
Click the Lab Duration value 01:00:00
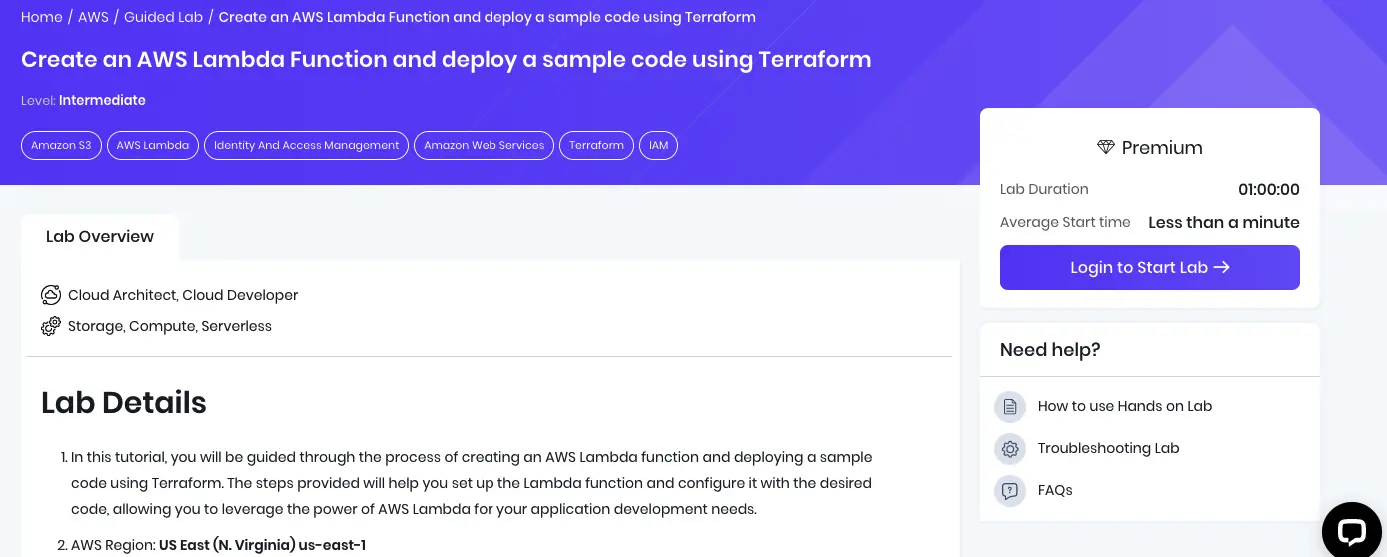coord(1269,189)
